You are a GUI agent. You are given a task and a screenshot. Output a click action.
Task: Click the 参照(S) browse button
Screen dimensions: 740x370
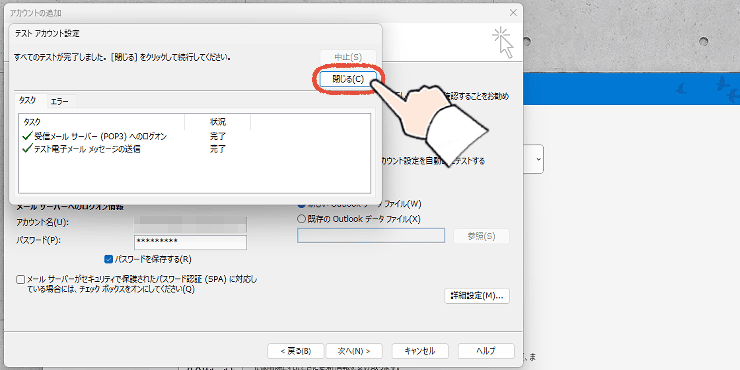481,236
